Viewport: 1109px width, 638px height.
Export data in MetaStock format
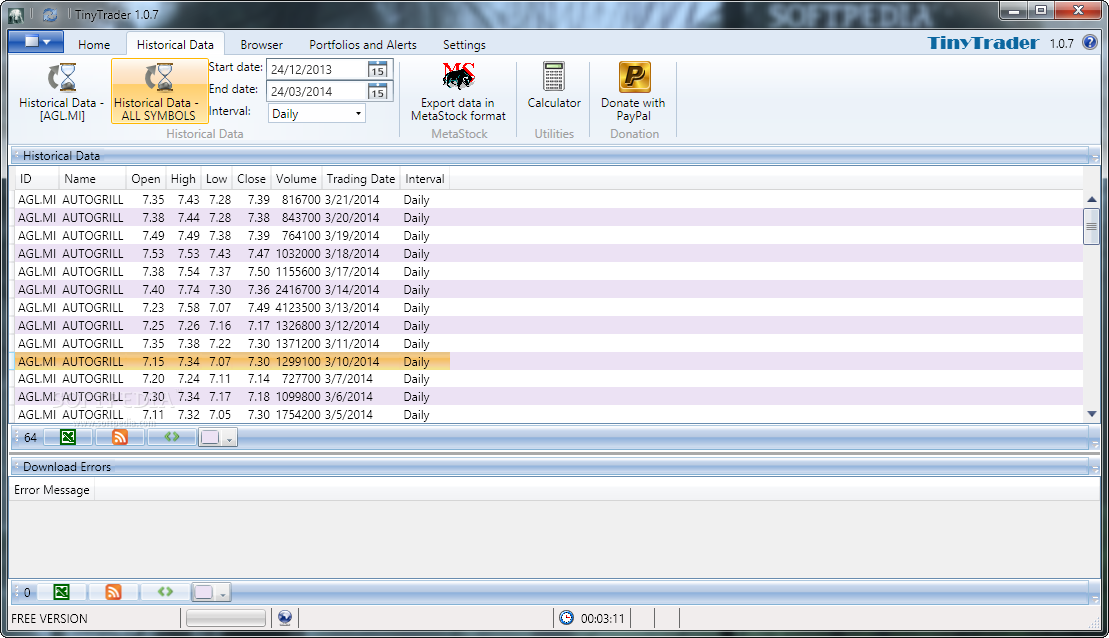[458, 92]
